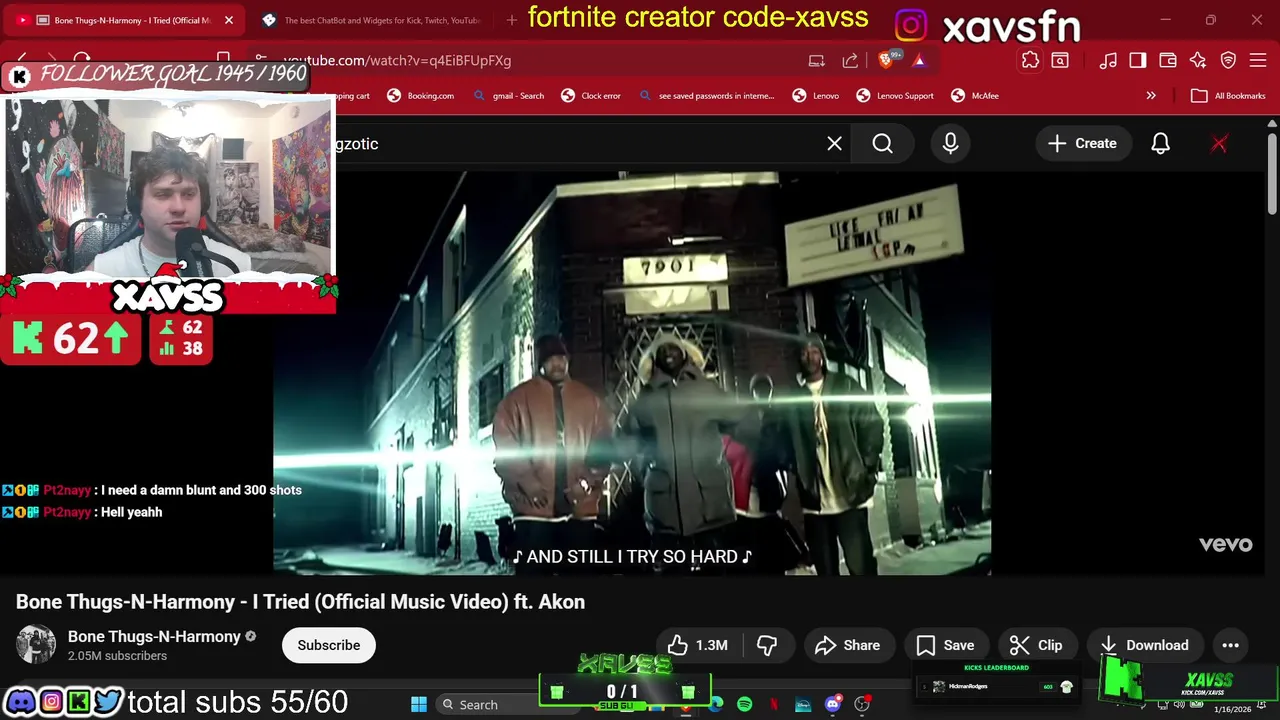
Task: Open Netflix from the taskbar
Action: tap(774, 704)
